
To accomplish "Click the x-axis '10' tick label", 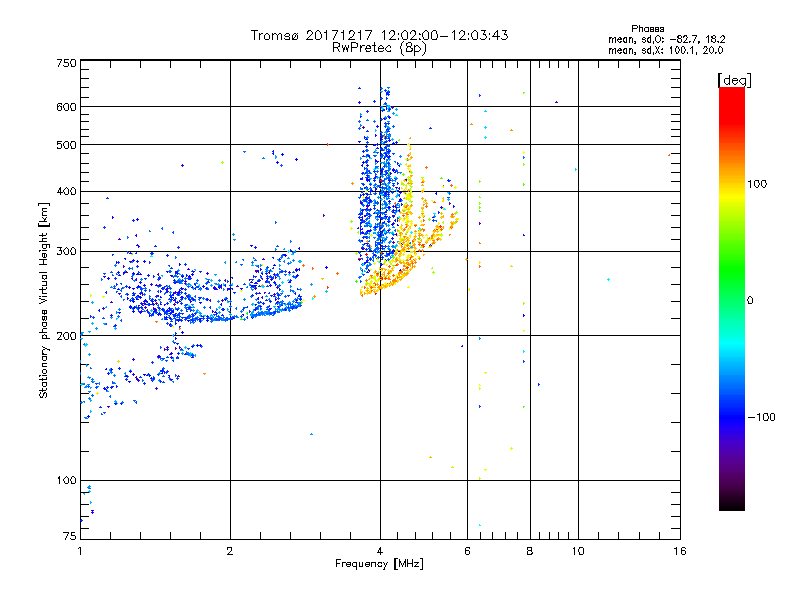I will point(578,551).
